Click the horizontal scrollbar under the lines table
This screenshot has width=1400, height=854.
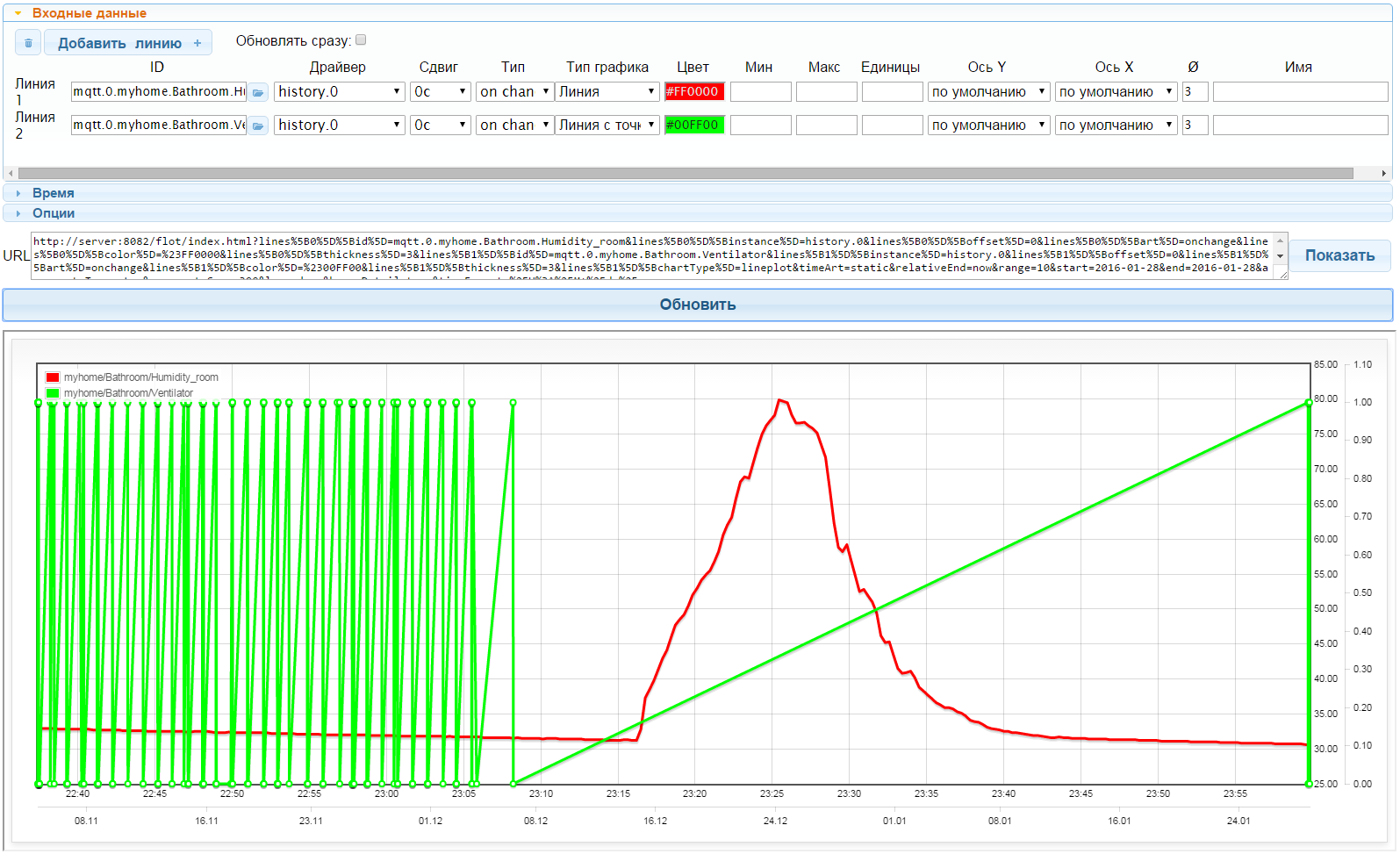click(x=686, y=174)
